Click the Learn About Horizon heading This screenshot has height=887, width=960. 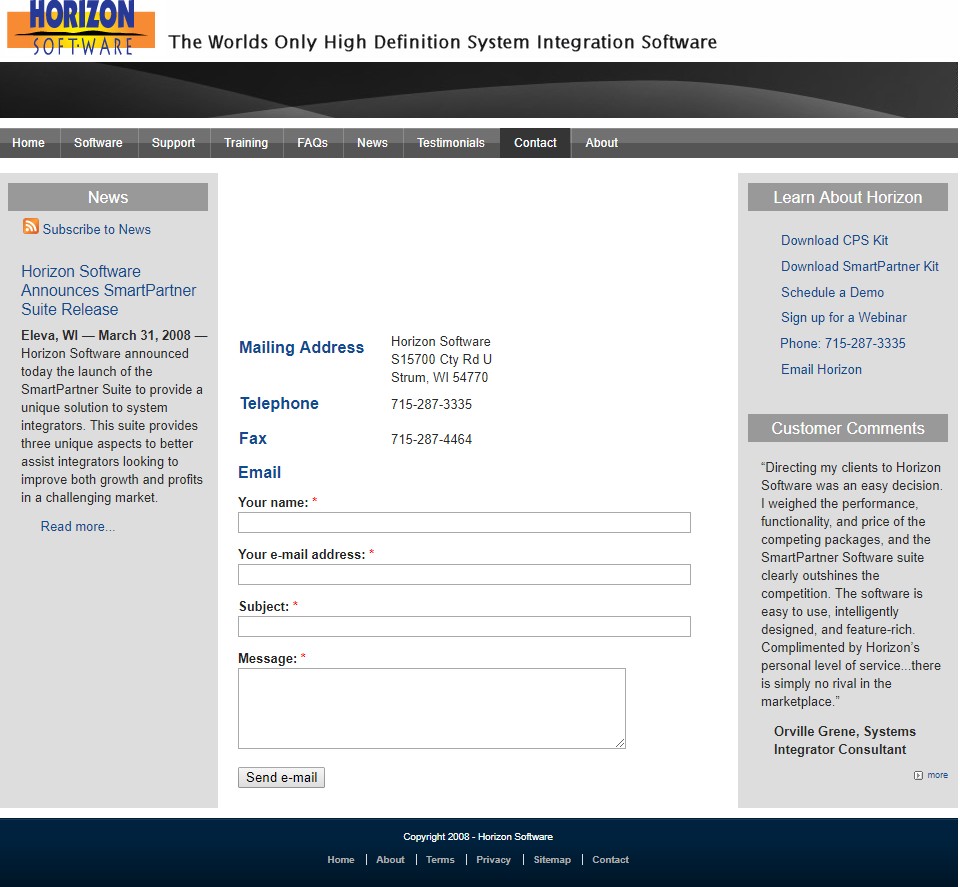click(x=848, y=197)
